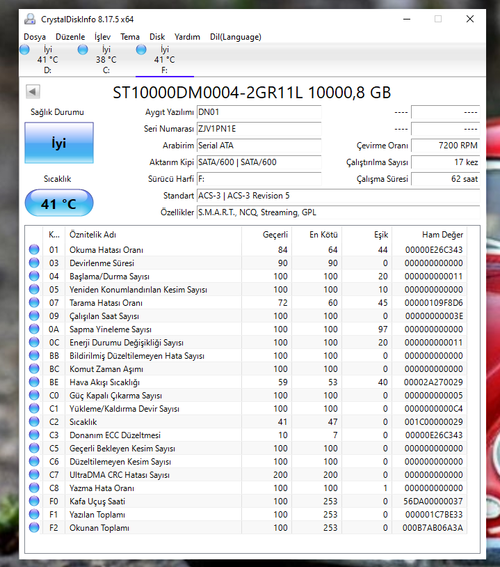Open the İşlev menu
This screenshot has width=500, height=567.
pyautogui.click(x=102, y=37)
